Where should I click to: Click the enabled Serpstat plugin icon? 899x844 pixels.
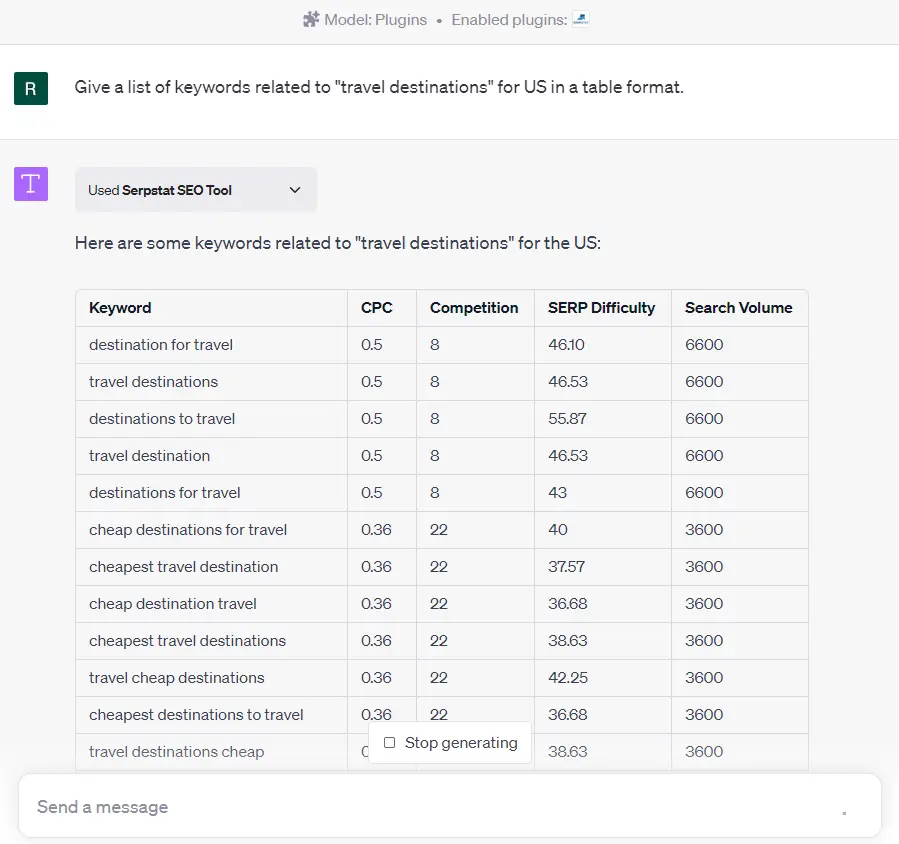click(x=580, y=19)
